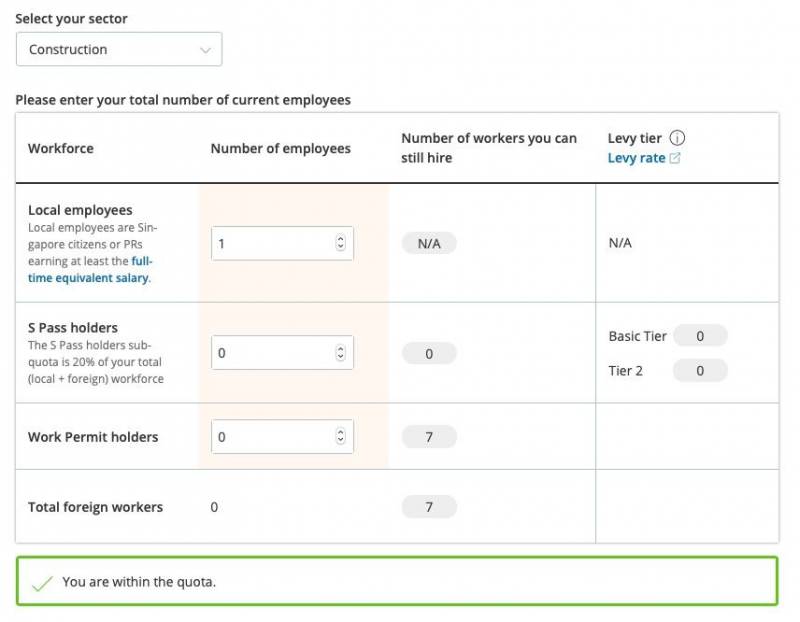Click the Basic Tier value badge
Screen dimensions: 800x622
pyautogui.click(x=700, y=336)
